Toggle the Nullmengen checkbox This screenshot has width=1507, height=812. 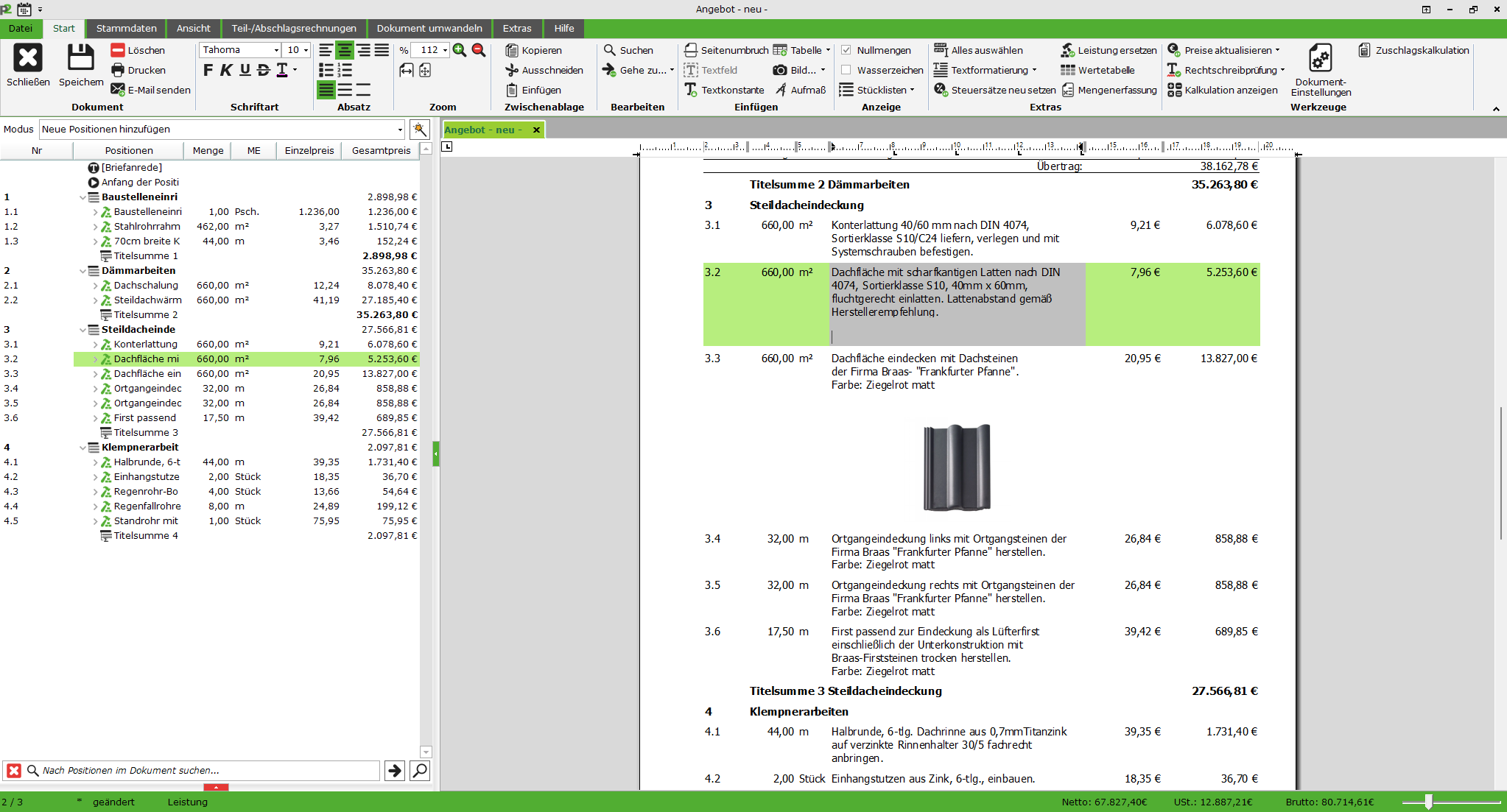point(846,50)
